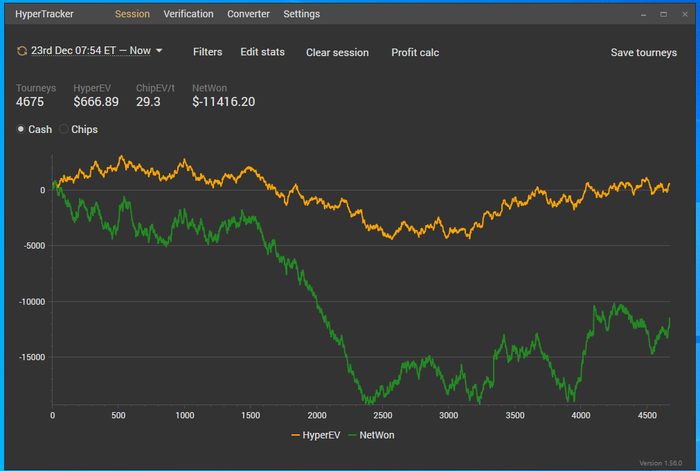Open the Settings tab

pos(301,14)
